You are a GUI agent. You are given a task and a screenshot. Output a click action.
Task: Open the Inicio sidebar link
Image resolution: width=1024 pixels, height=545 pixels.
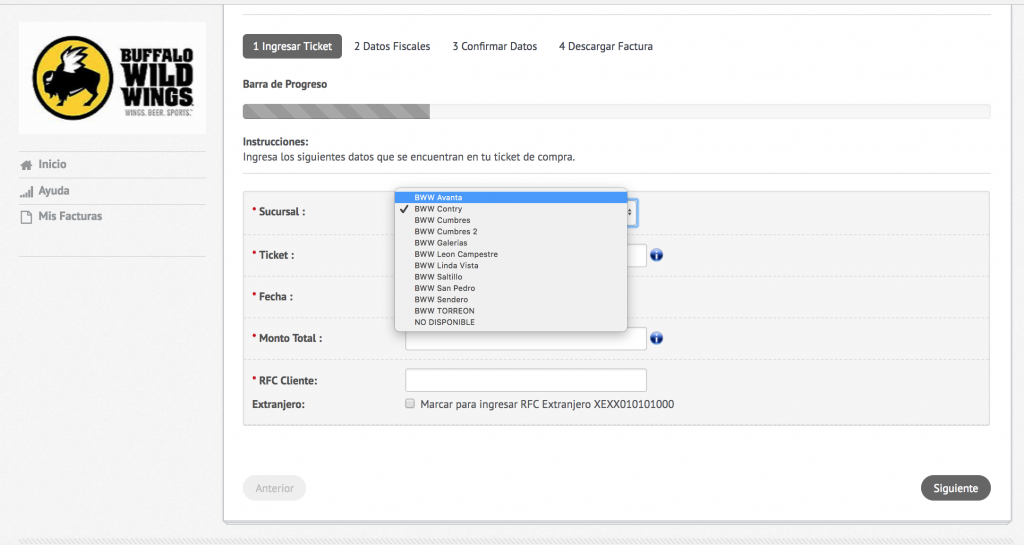click(x=52, y=164)
